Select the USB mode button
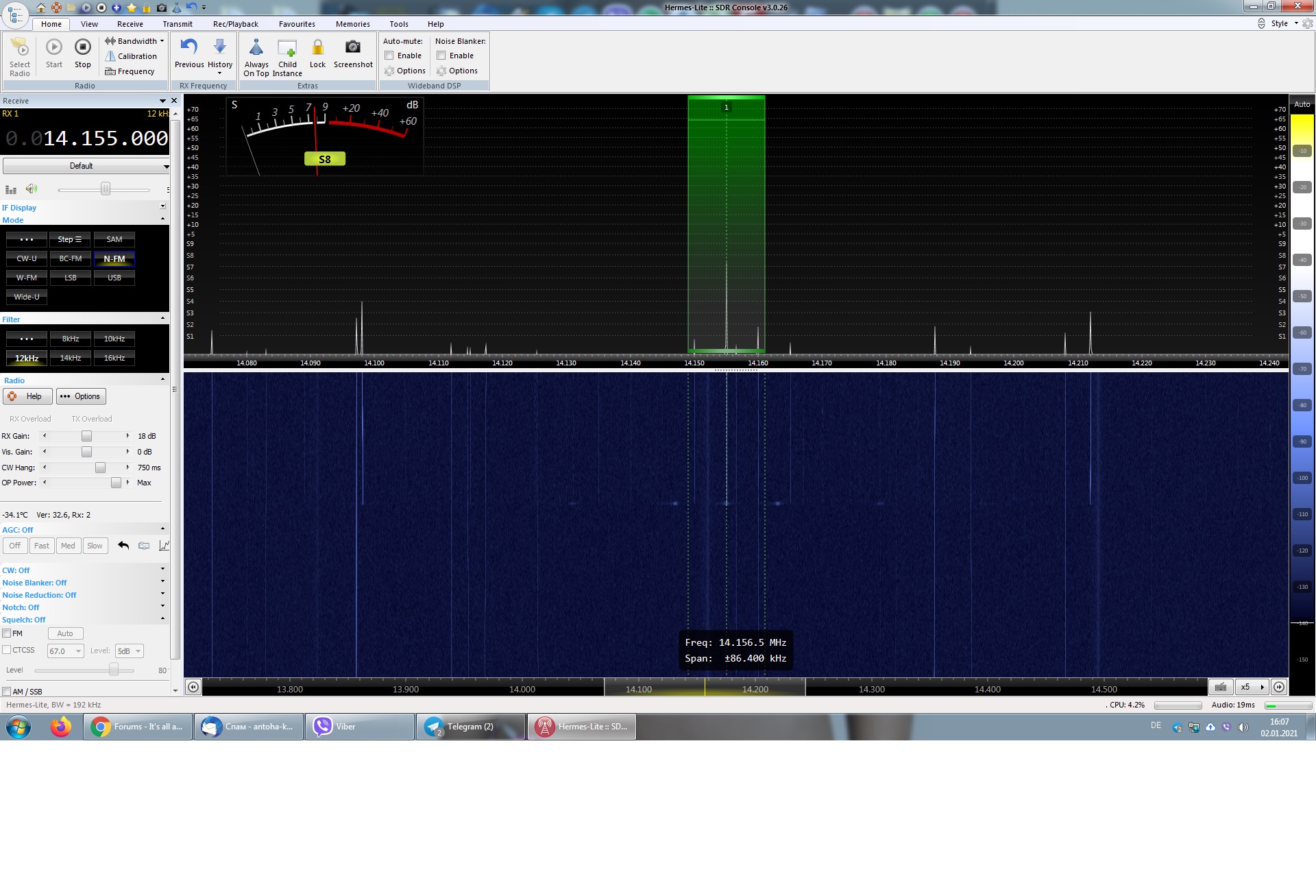This screenshot has height=896, width=1316. pyautogui.click(x=114, y=278)
